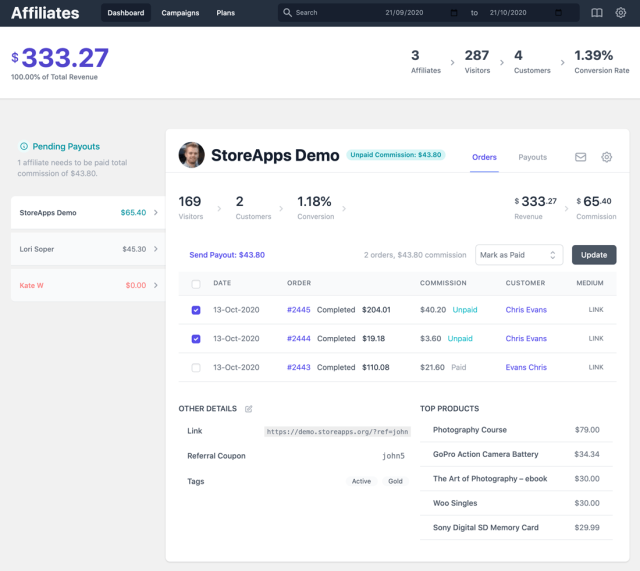Click the Pending Payouts clock icon
640x571 pixels.
[24, 146]
